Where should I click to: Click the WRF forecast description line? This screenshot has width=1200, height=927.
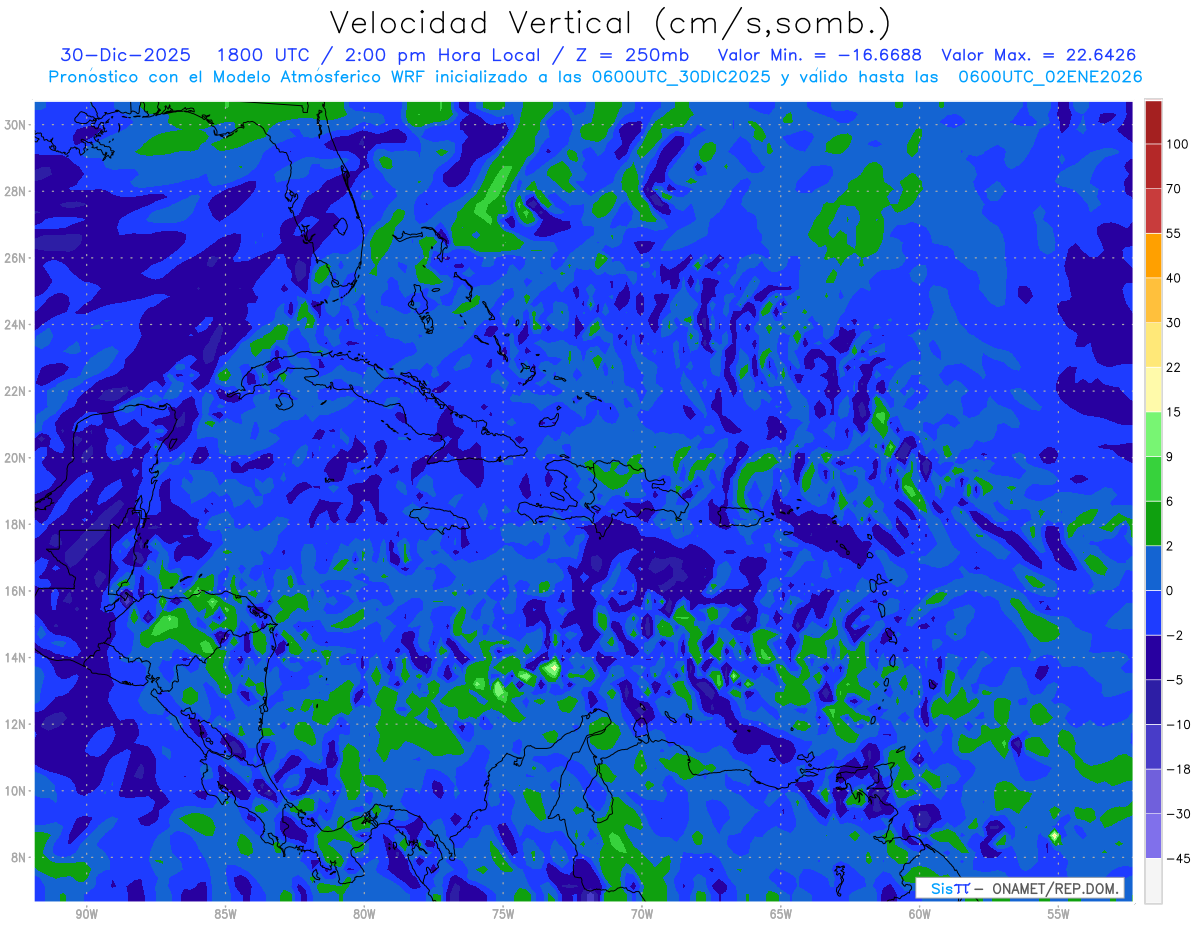pos(596,77)
